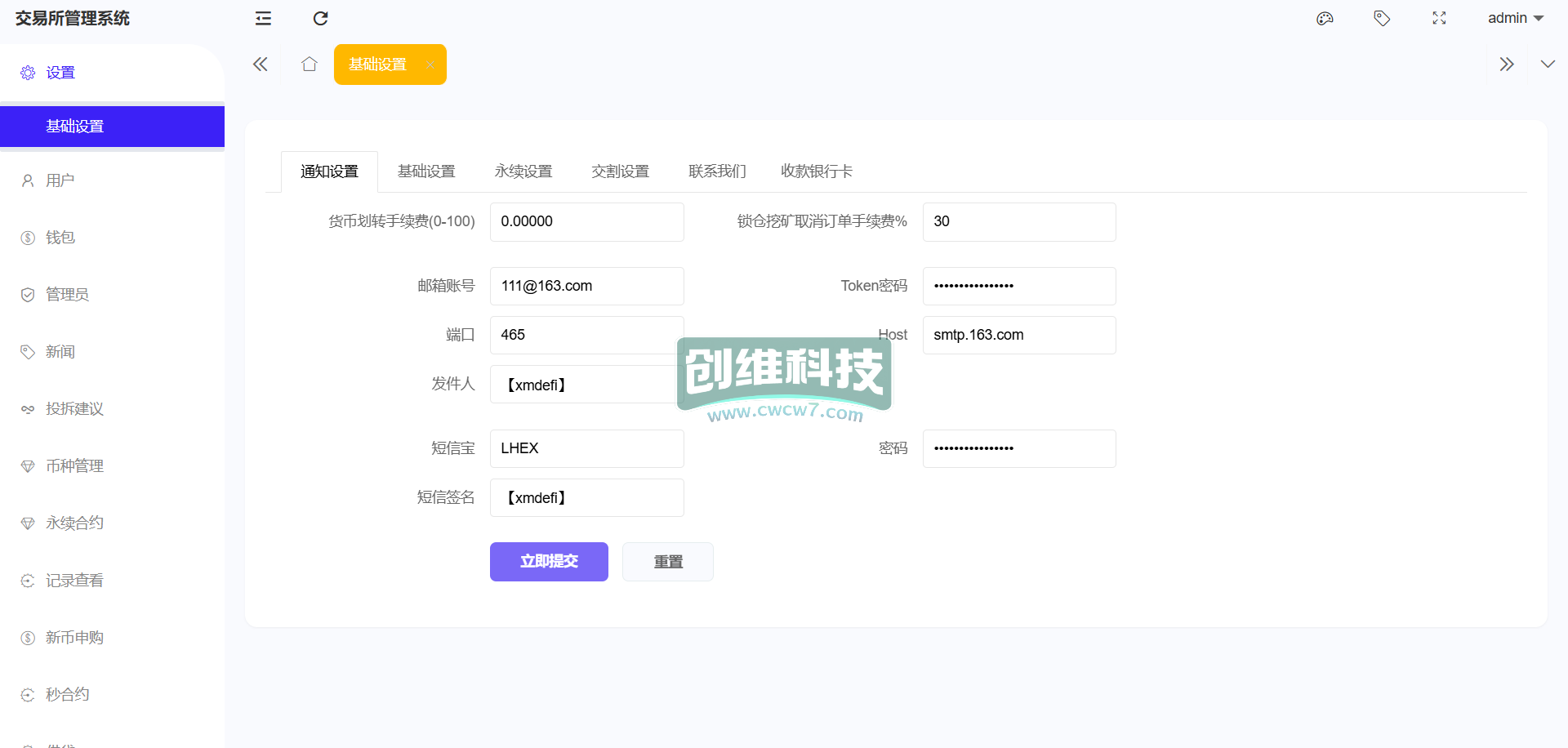Click the 立即提交 submit button

tap(549, 562)
